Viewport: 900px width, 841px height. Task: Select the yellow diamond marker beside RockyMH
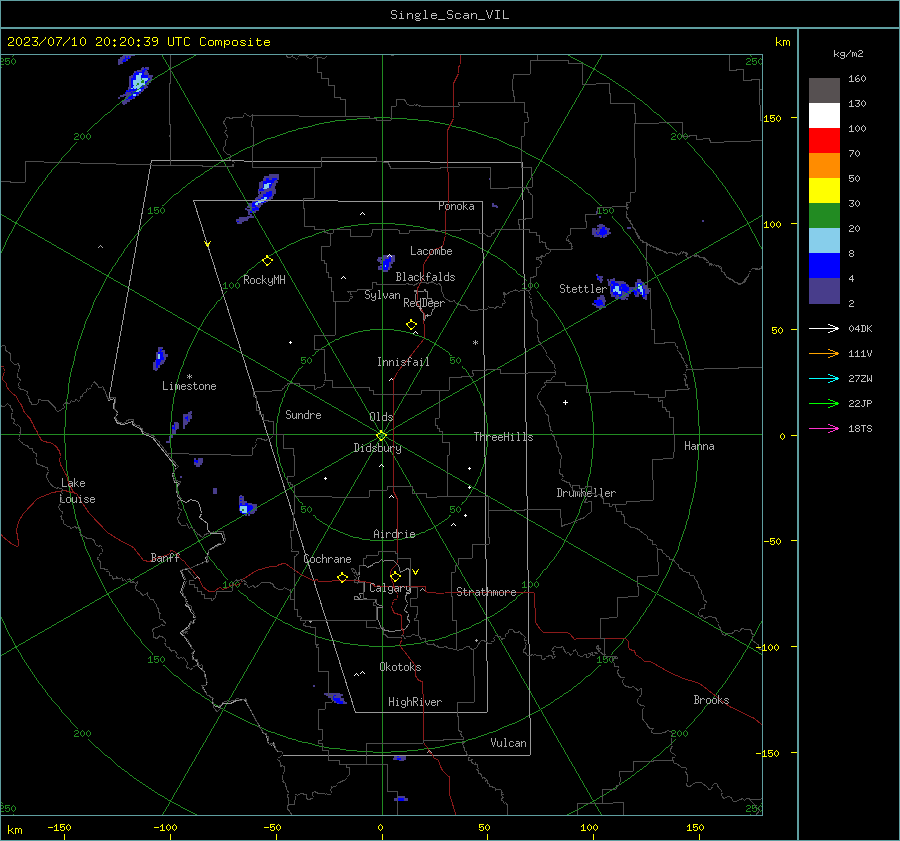click(267, 261)
